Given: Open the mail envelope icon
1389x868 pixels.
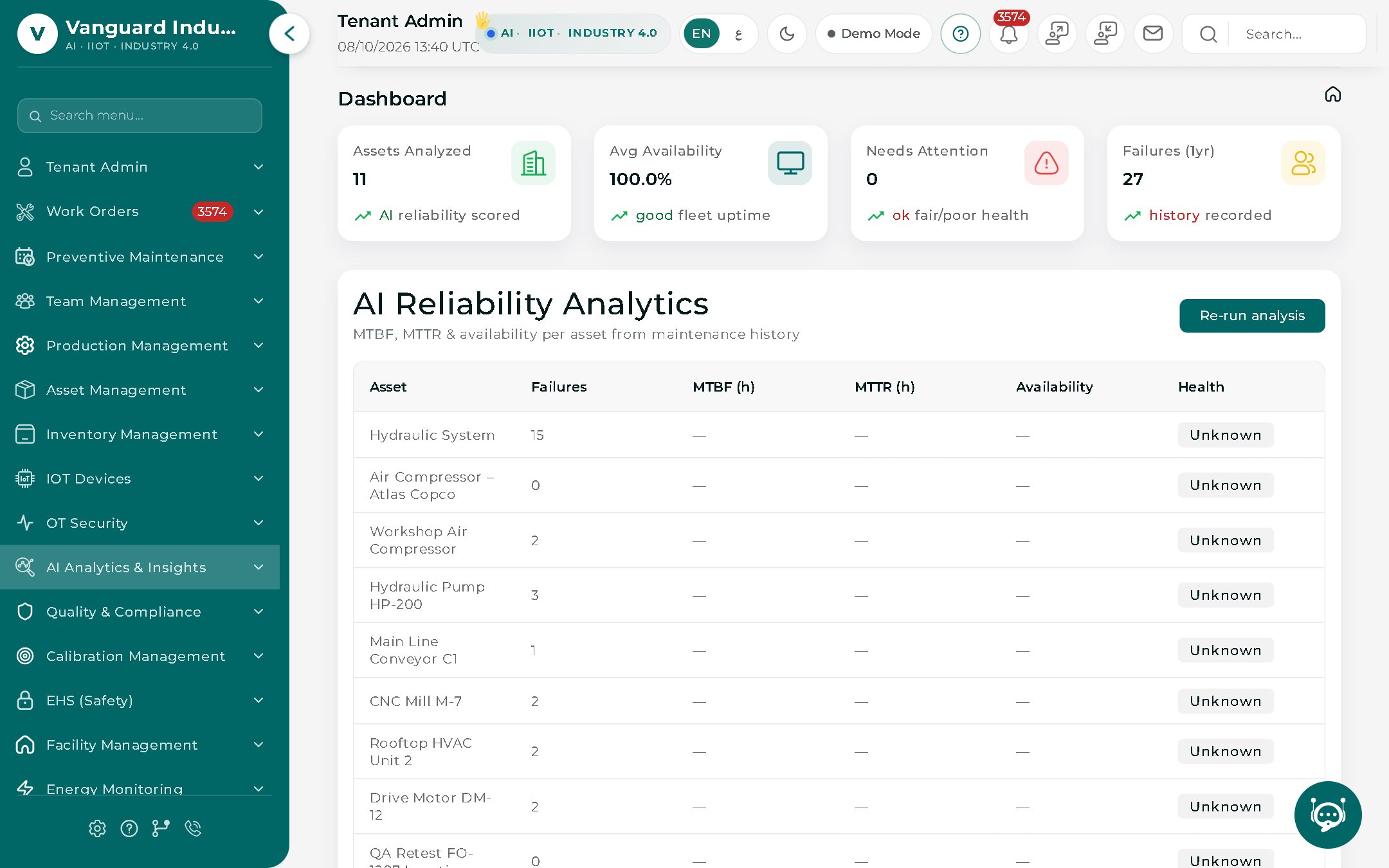Looking at the screenshot, I should click(x=1153, y=33).
